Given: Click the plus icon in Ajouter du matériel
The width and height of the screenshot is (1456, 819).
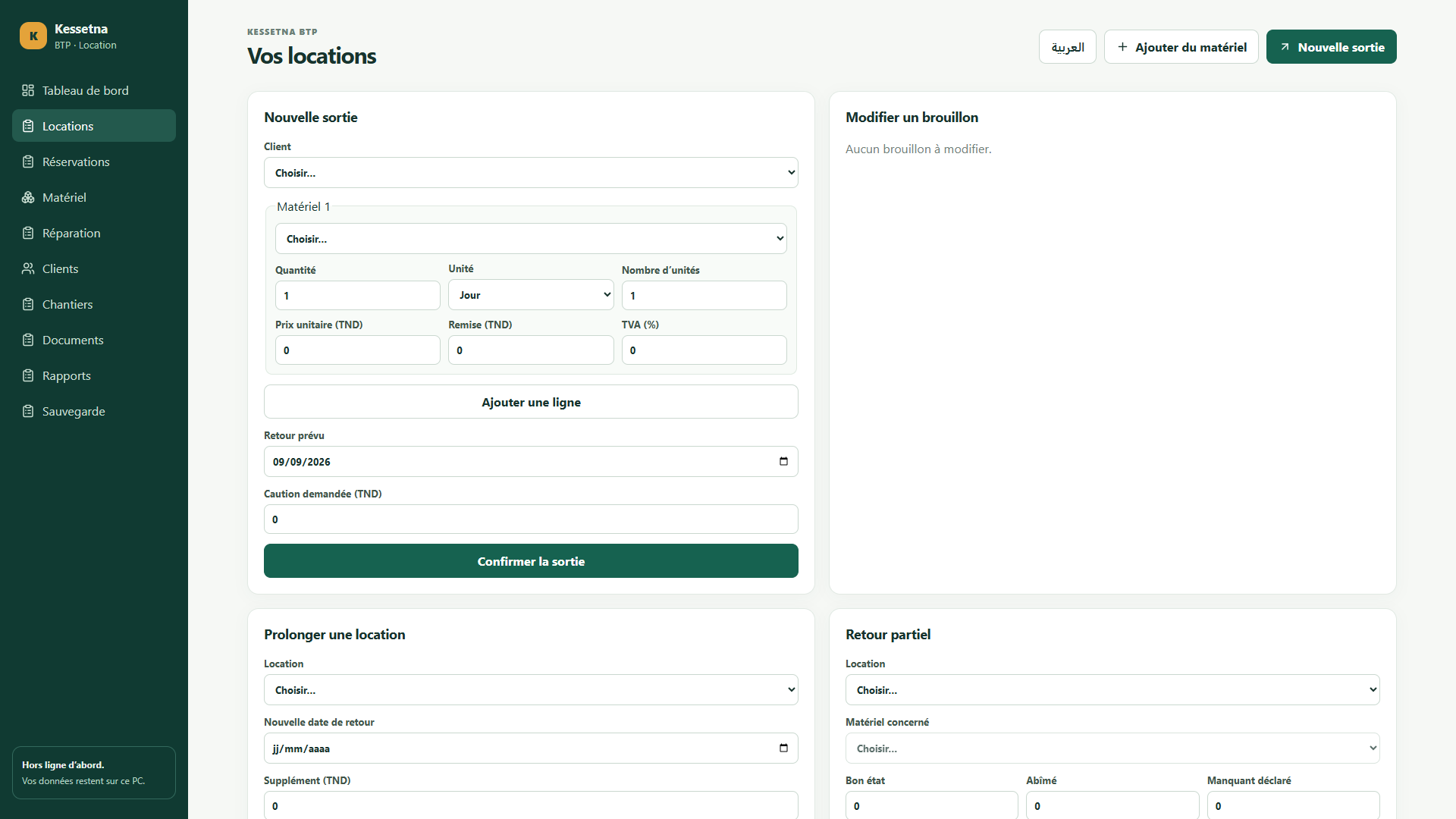Looking at the screenshot, I should point(1122,47).
